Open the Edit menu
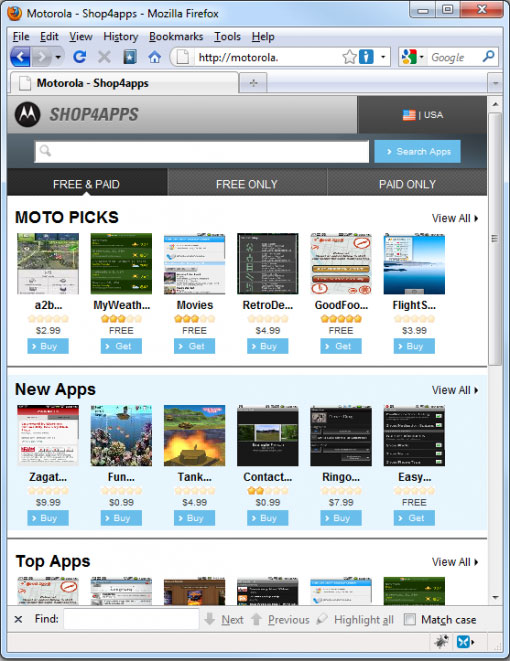Screen dimensions: 510x661 pos(49,37)
